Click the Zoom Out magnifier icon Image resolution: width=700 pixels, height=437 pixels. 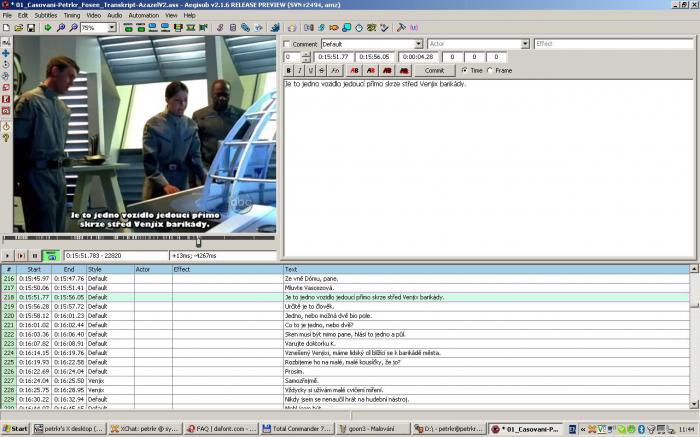[x=73, y=28]
